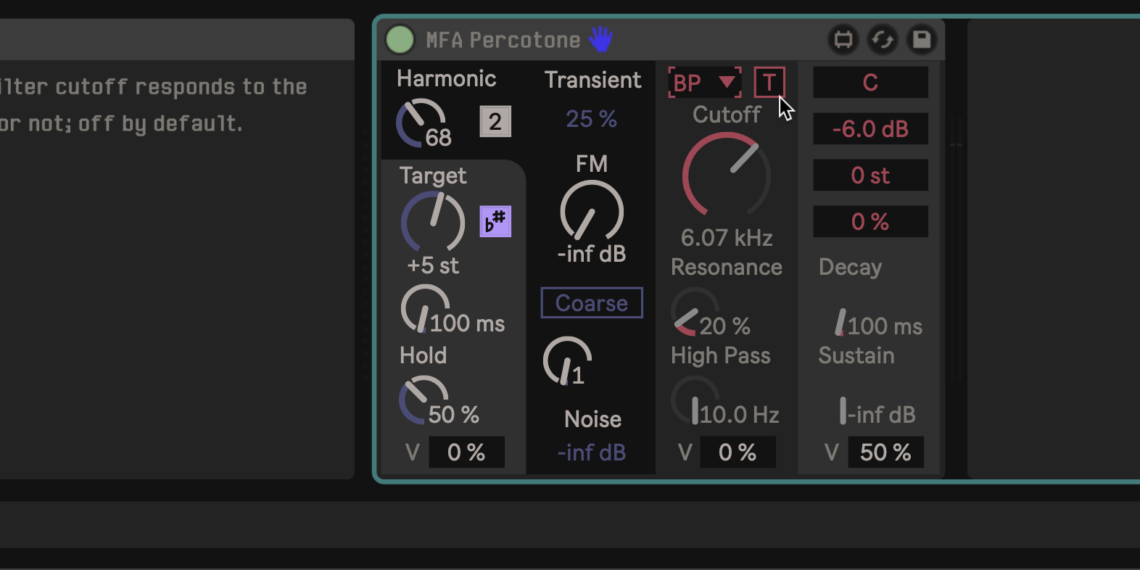Viewport: 1140px width, 570px height.
Task: Click the blue hand icon in title bar
Action: pos(600,40)
